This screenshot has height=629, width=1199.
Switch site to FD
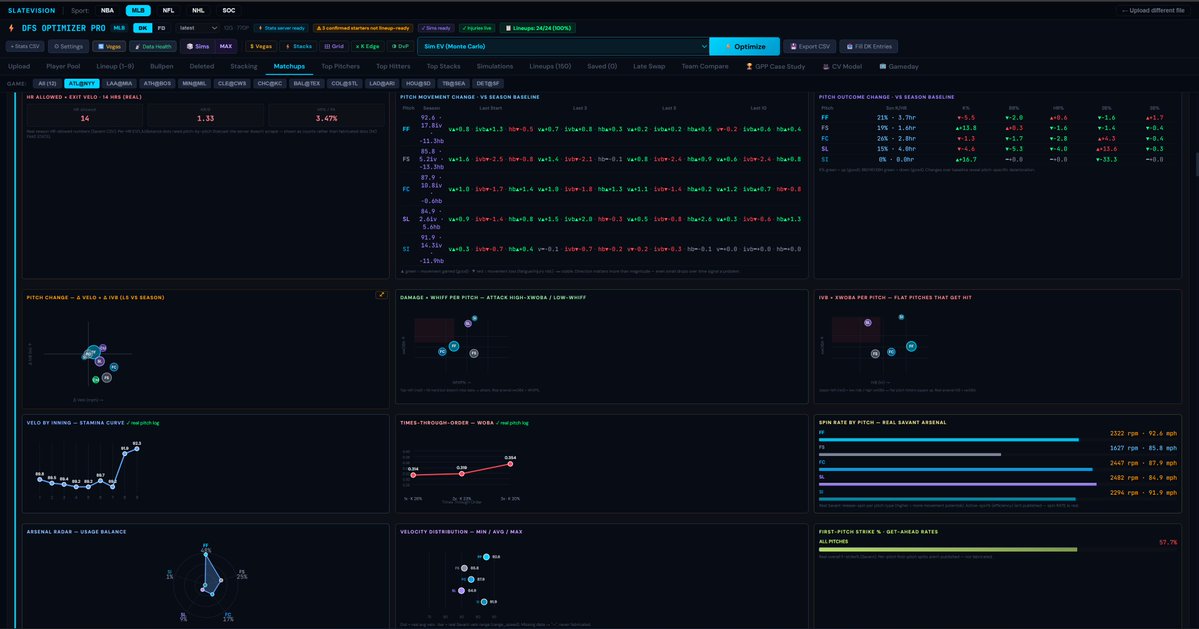click(x=161, y=28)
